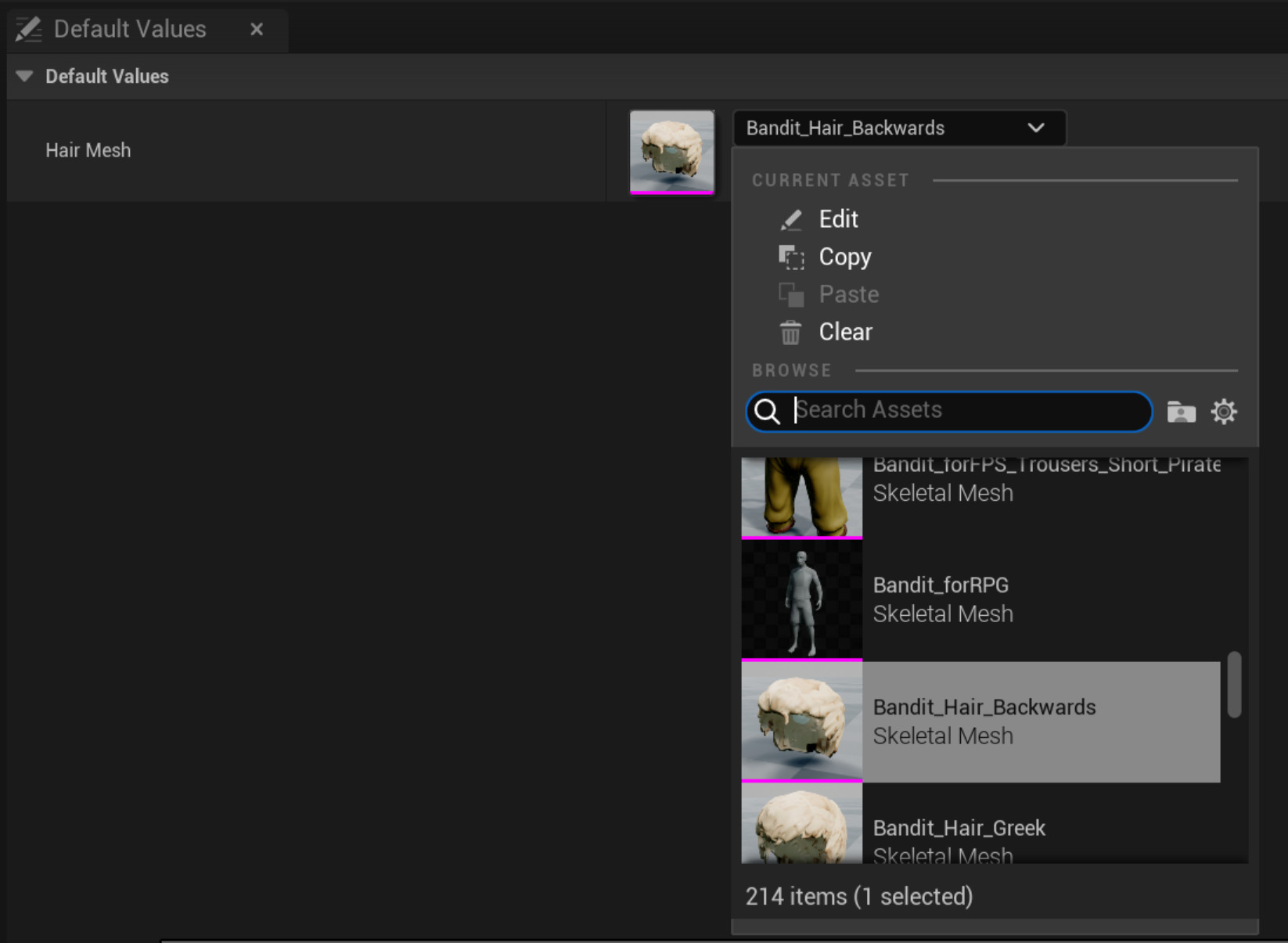Open the Bandit_Hair_Backwards asset dropdown
Image resolution: width=1288 pixels, height=943 pixels.
899,128
